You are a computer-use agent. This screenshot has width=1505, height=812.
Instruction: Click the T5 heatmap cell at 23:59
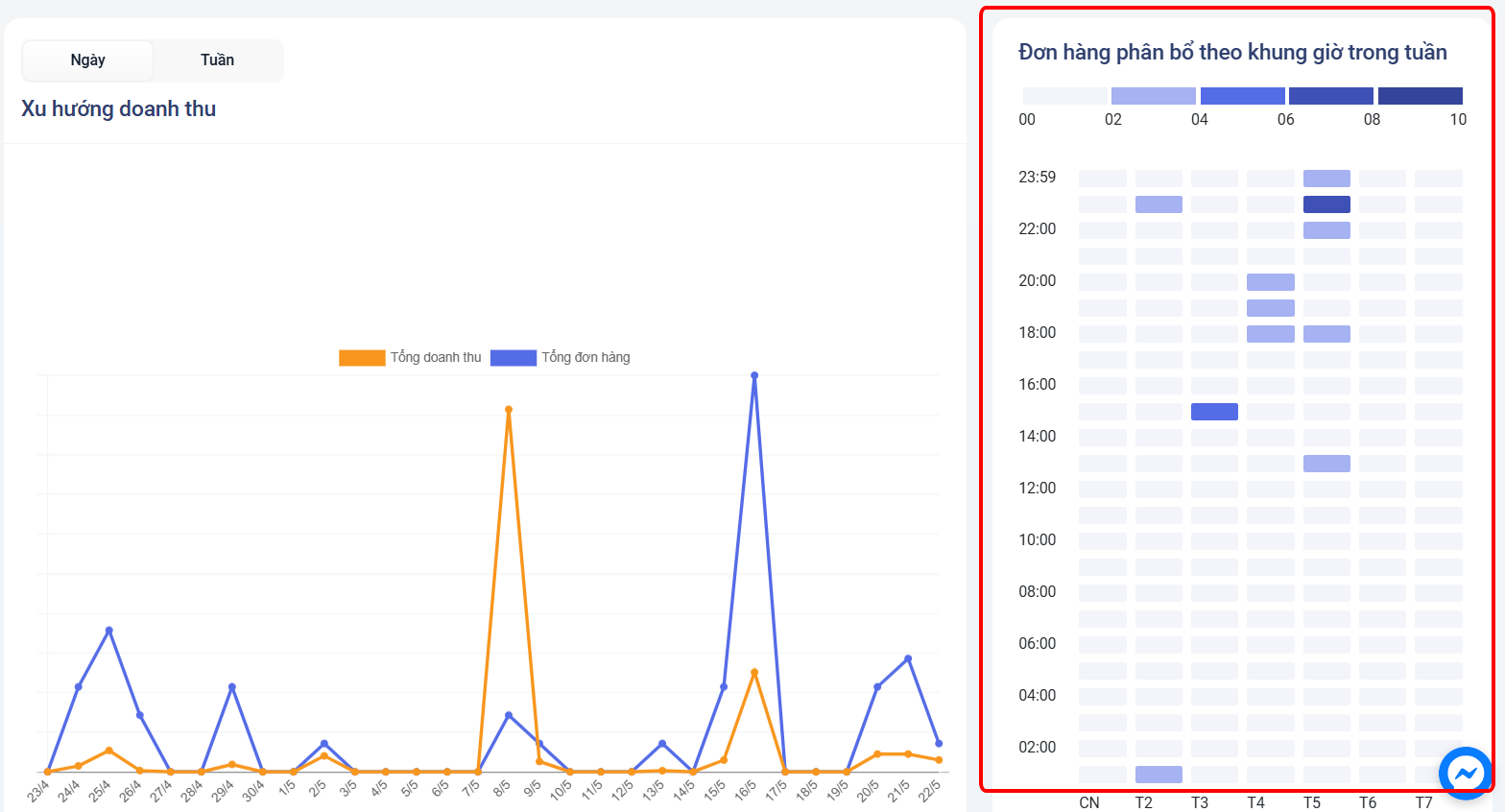pos(1326,179)
